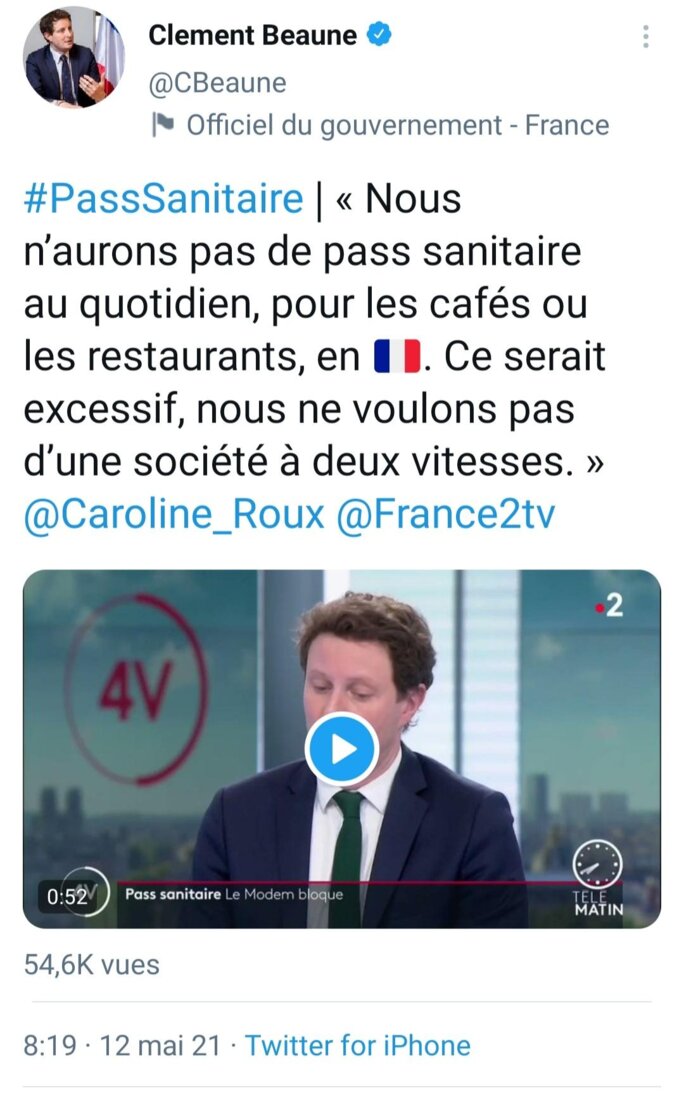Visit the @Caroline_Roux mention
This screenshot has height=1095, width=684.
(x=174, y=515)
